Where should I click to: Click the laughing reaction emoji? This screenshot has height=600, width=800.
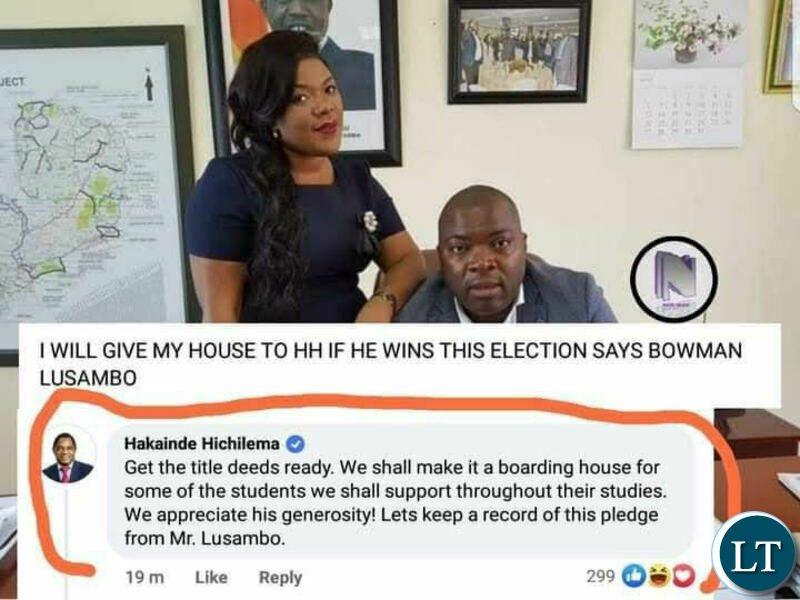coord(659,577)
